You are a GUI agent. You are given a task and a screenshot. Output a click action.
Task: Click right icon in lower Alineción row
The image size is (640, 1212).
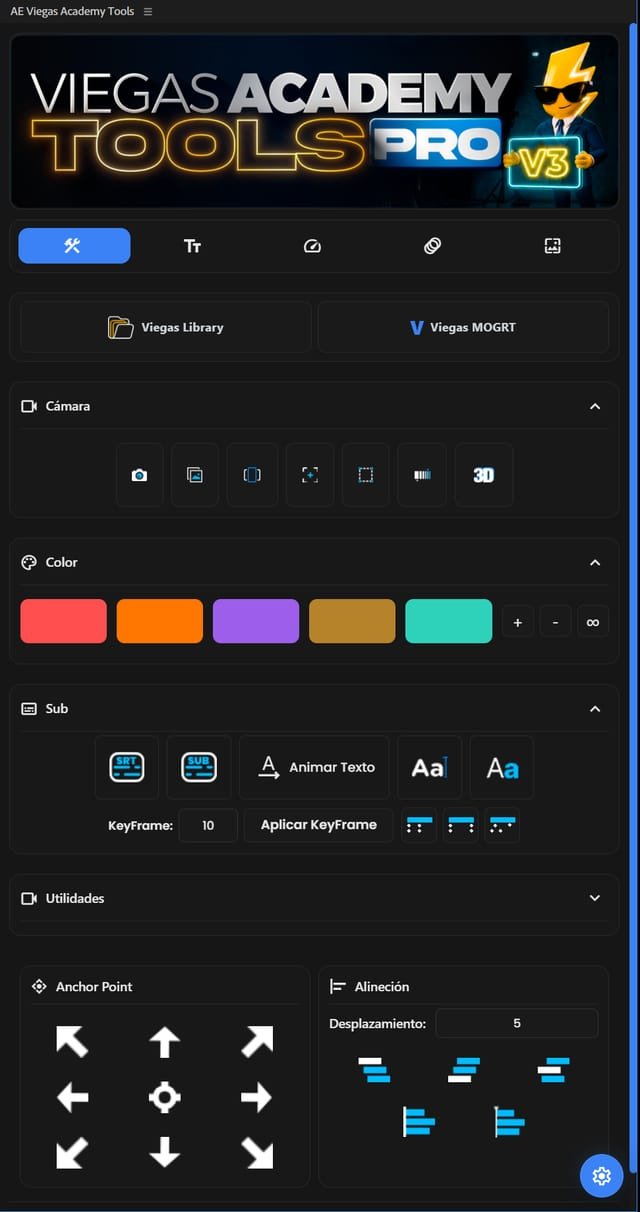tap(509, 1122)
